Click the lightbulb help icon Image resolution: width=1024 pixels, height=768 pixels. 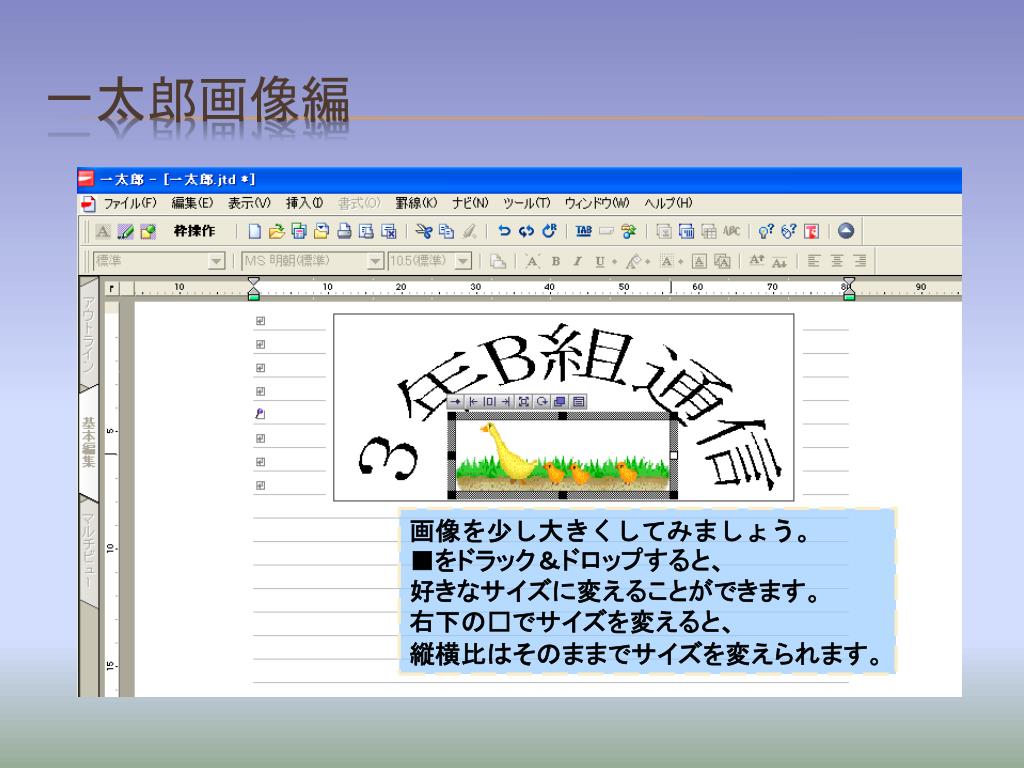[766, 231]
